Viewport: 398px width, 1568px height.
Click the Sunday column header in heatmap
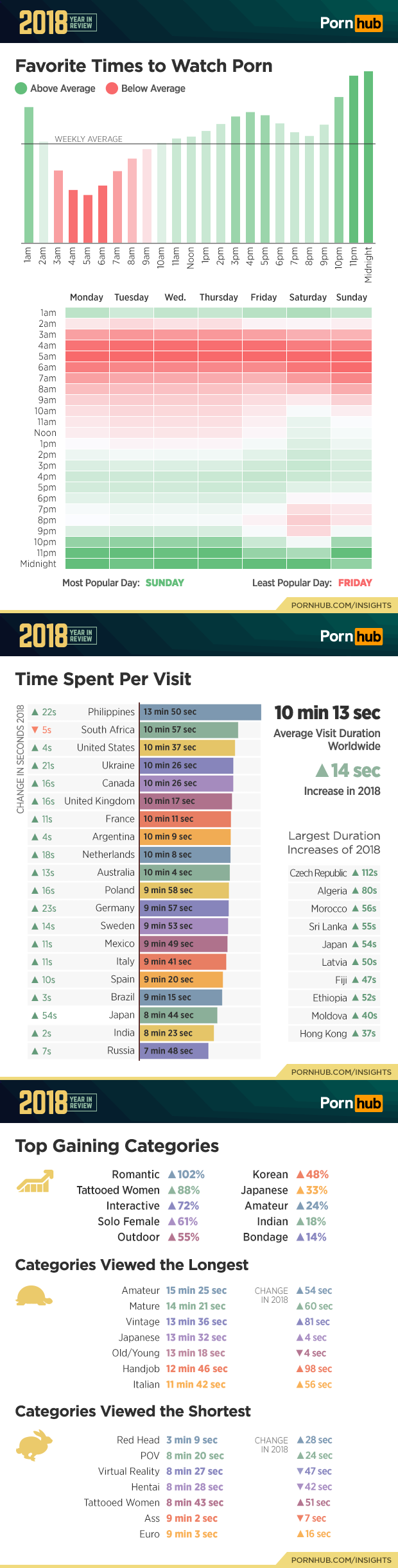tap(352, 297)
